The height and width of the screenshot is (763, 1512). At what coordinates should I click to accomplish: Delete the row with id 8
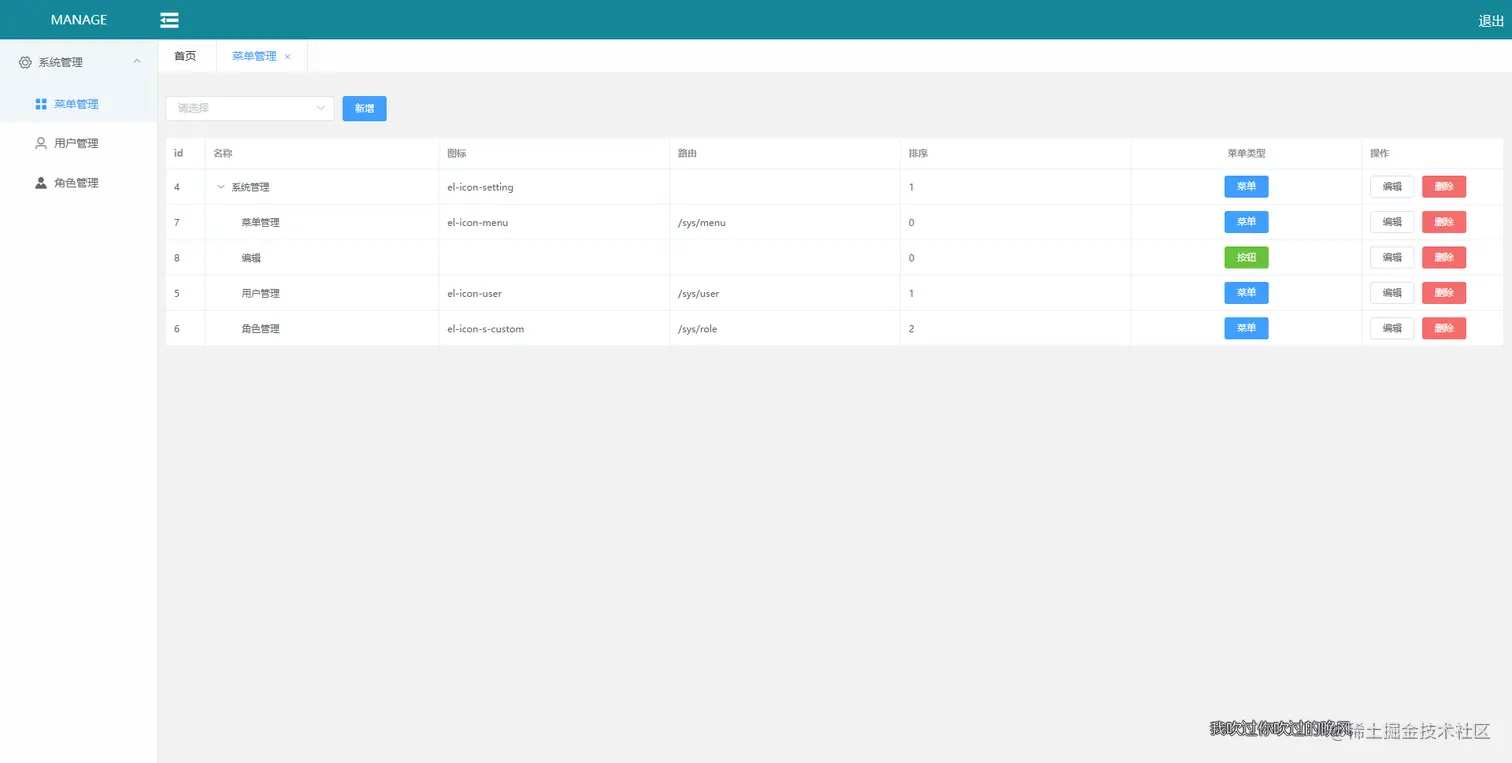1444,257
